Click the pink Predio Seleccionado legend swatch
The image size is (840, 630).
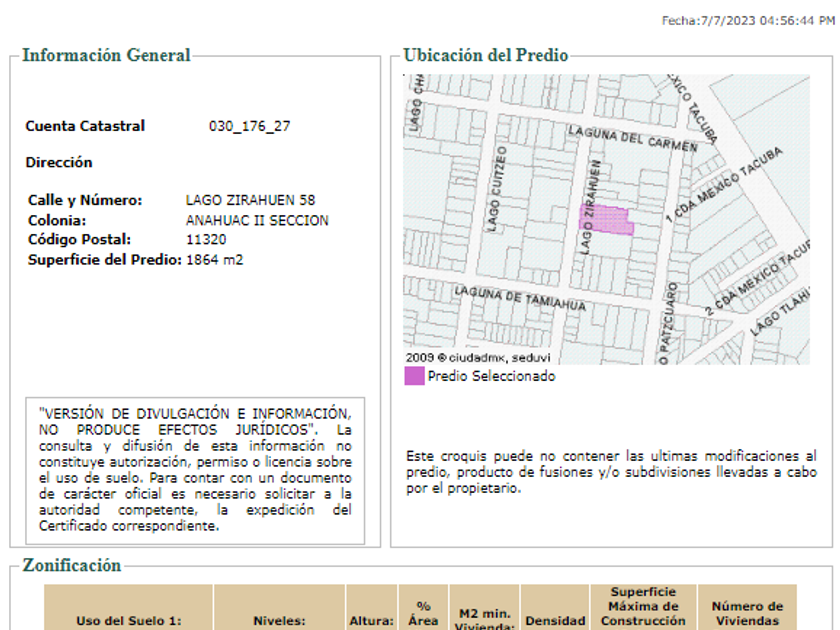[414, 376]
